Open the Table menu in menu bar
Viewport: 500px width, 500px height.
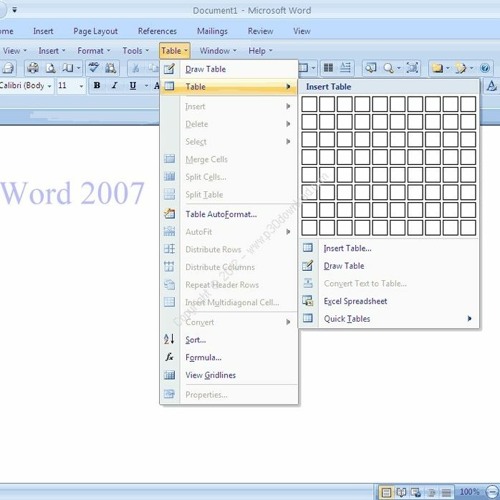point(174,51)
